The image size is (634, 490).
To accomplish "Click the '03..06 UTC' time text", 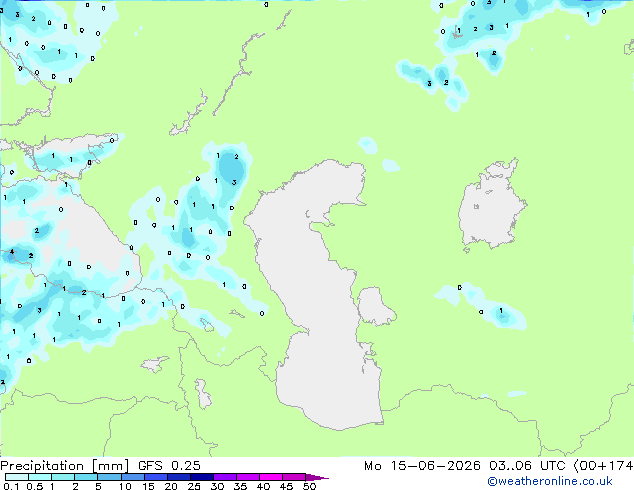I will [526, 466].
